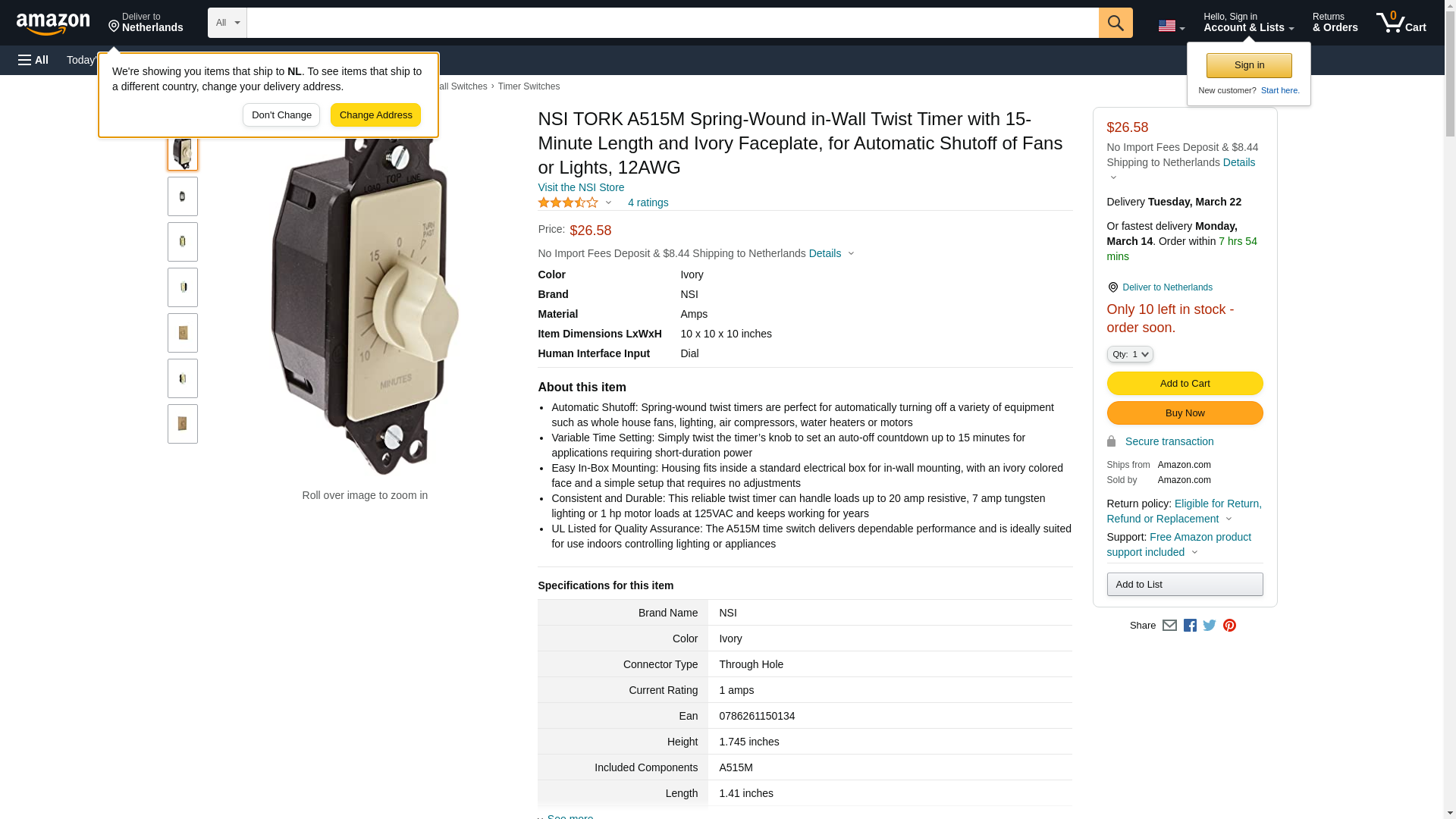Click the Amazon logo
The width and height of the screenshot is (1456, 819).
tap(53, 24)
